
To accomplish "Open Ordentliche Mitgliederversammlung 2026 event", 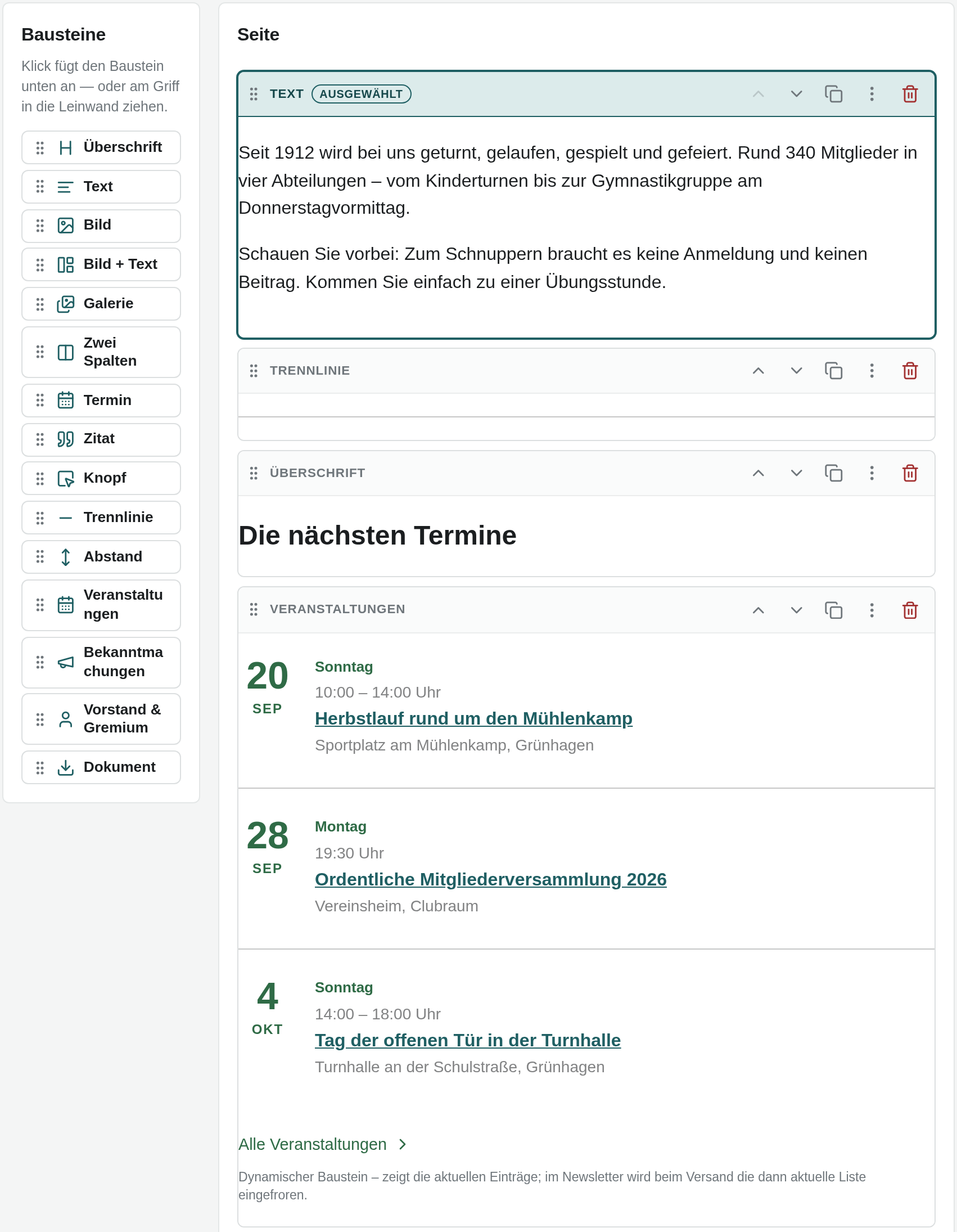I will click(x=491, y=879).
